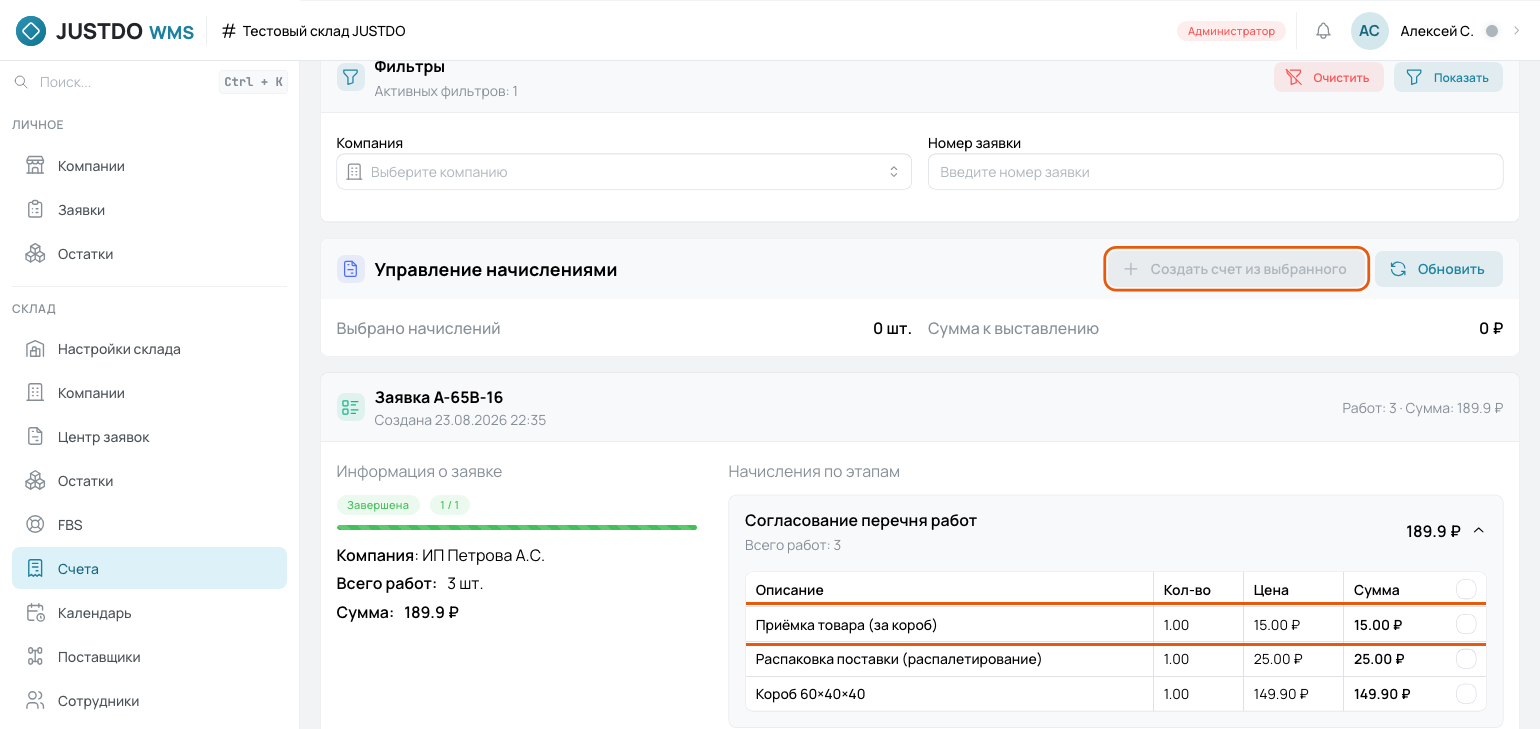Click the Сотрудники people icon

coord(35,701)
